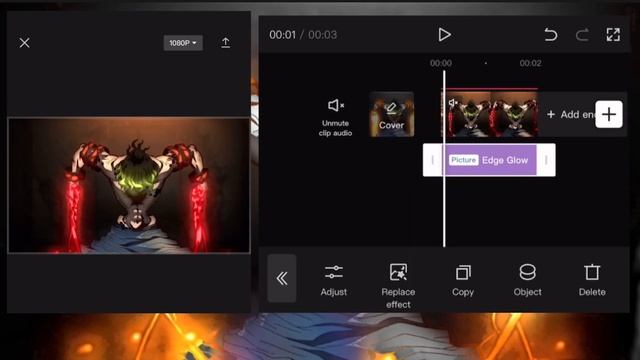Grab the Edge Glow clip's right trim handle
The height and width of the screenshot is (360, 640).
[x=546, y=160]
